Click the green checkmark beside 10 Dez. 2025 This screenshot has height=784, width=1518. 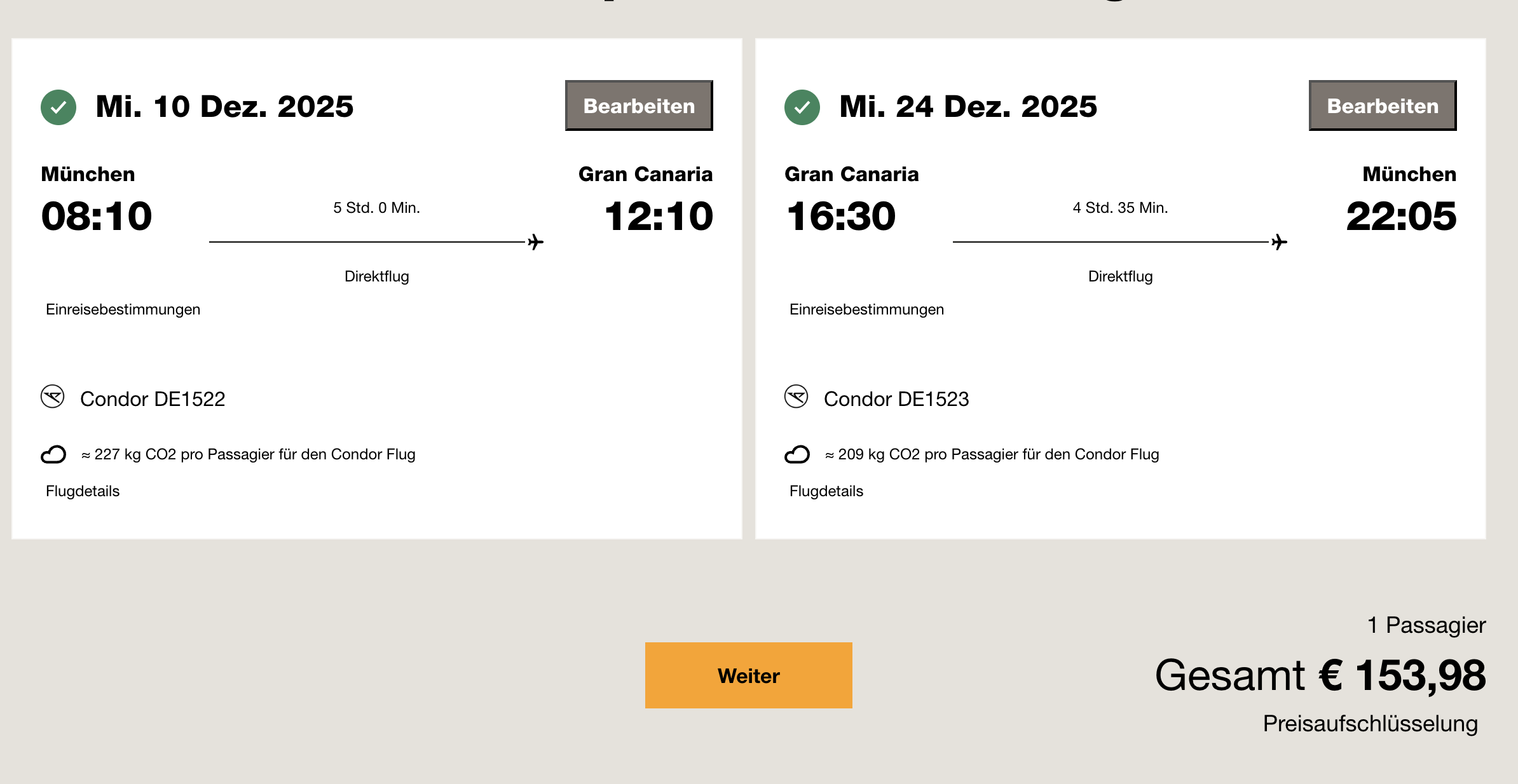pyautogui.click(x=58, y=107)
